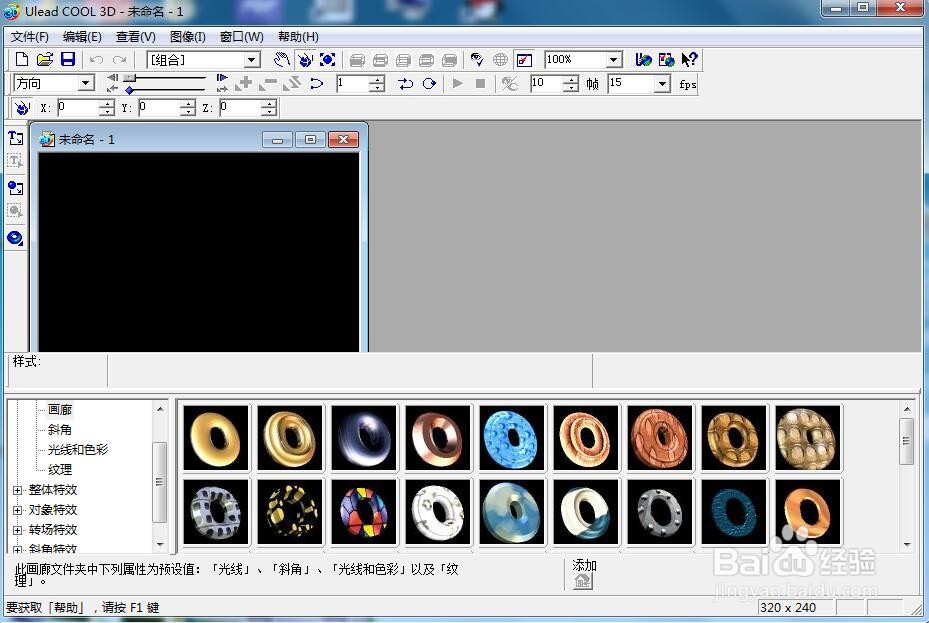Image resolution: width=929 pixels, height=623 pixels.
Task: Toggle the display quality checkbox icon
Action: point(524,59)
